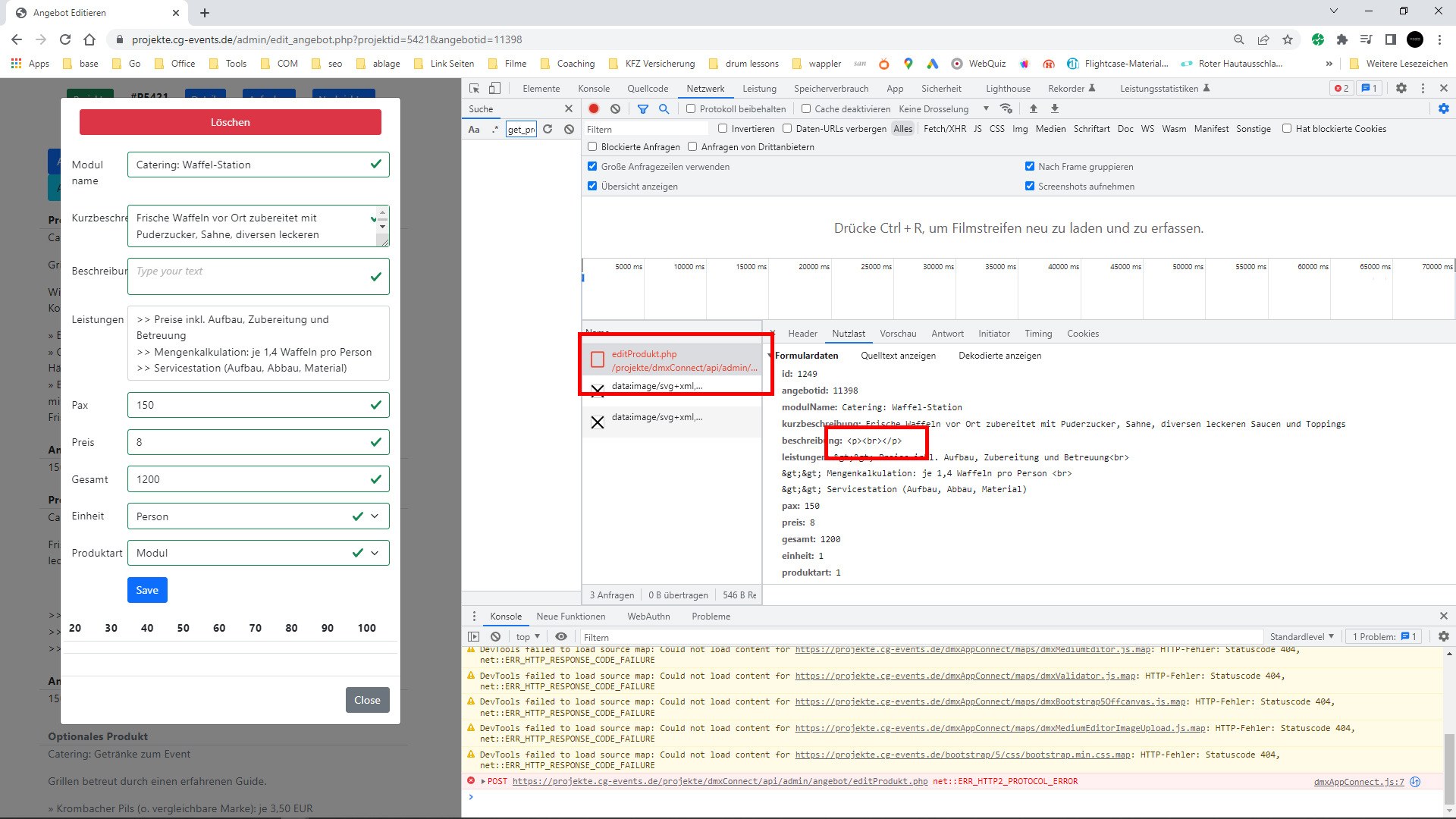
Task: Open network conditions wifi icon
Action: 1006,109
